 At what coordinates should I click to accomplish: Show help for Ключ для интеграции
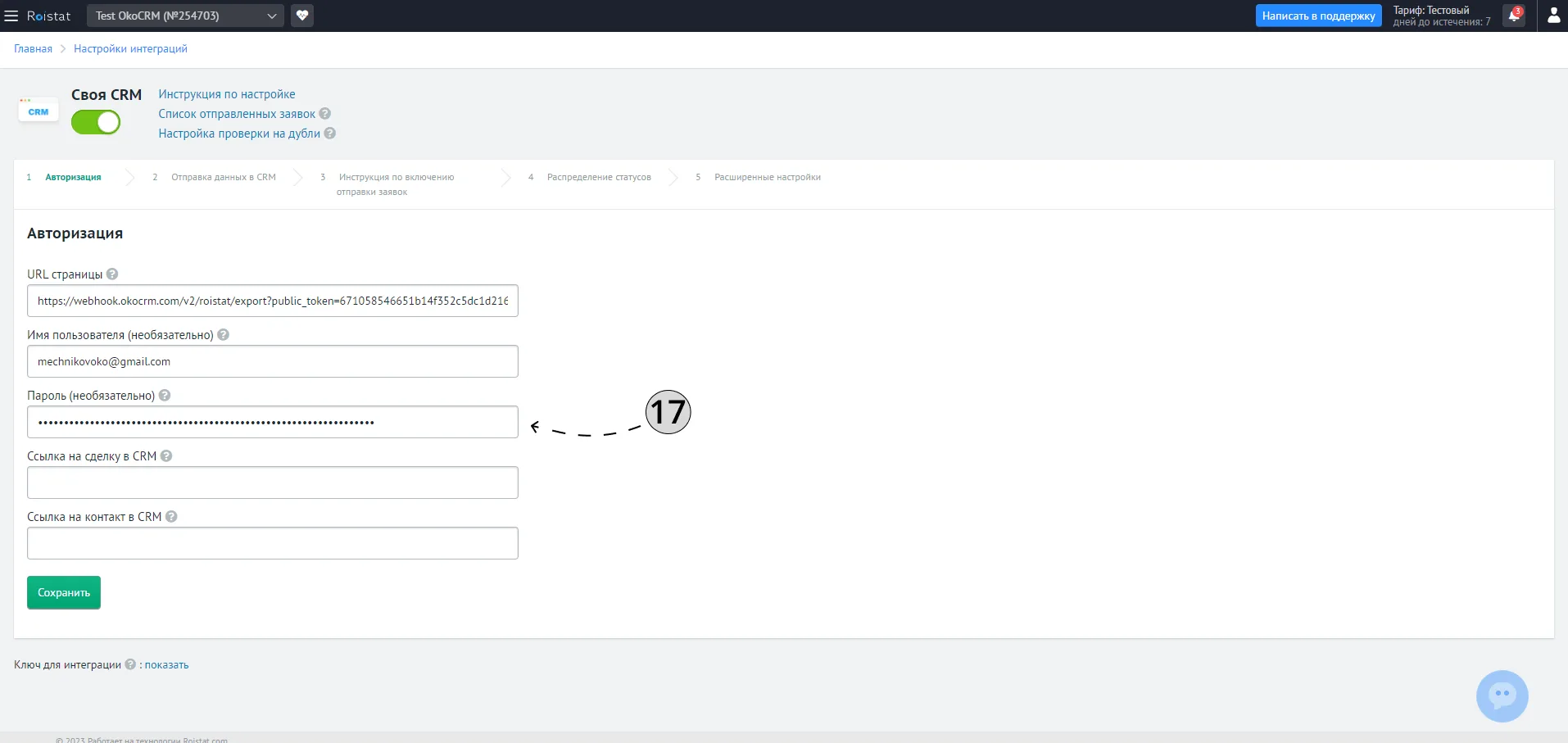pyautogui.click(x=130, y=664)
